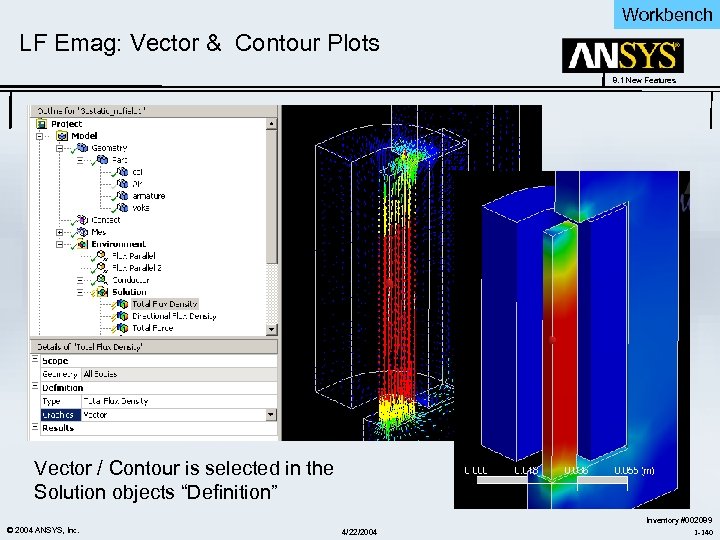Click the ANSYS logo
The width and height of the screenshot is (720, 540).
[623, 56]
